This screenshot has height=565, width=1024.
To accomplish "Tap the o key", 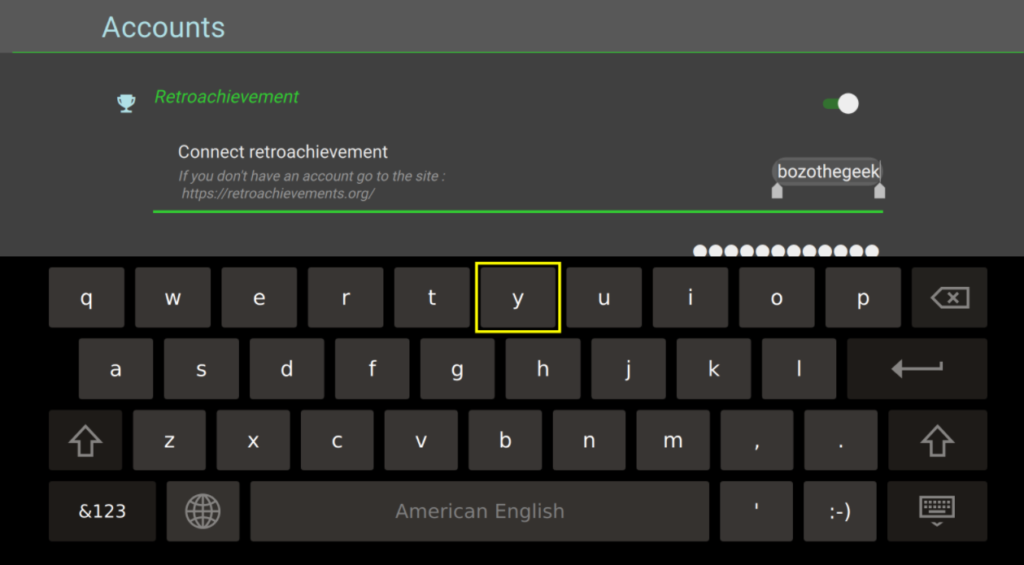I will click(x=776, y=298).
